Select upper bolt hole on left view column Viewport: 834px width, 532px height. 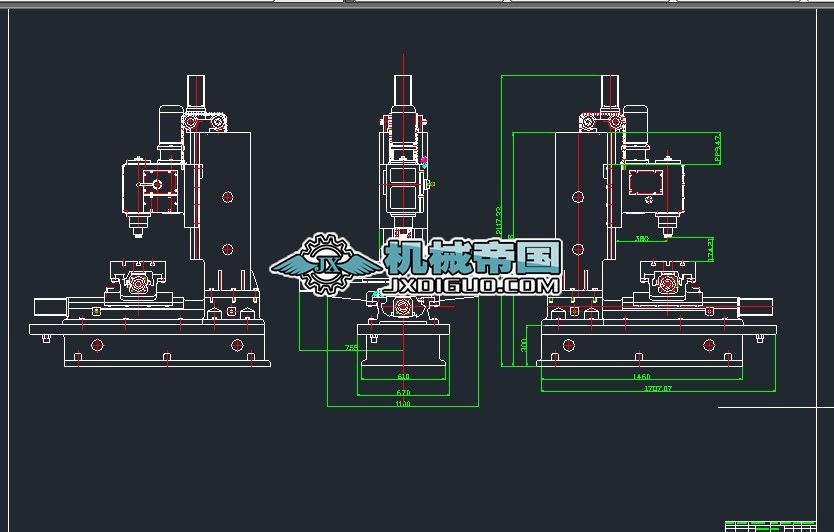227,197
